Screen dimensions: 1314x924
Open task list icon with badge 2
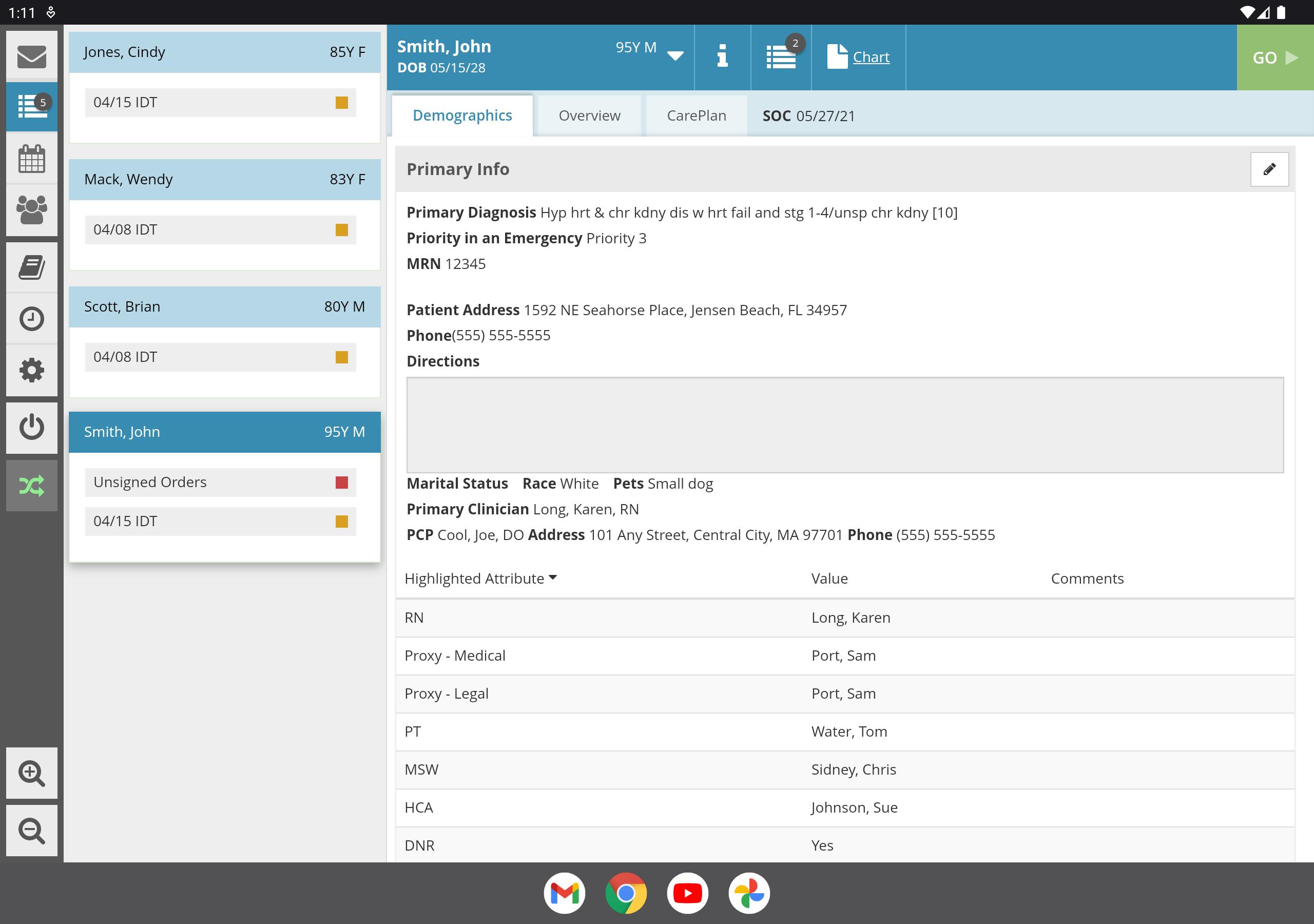781,56
